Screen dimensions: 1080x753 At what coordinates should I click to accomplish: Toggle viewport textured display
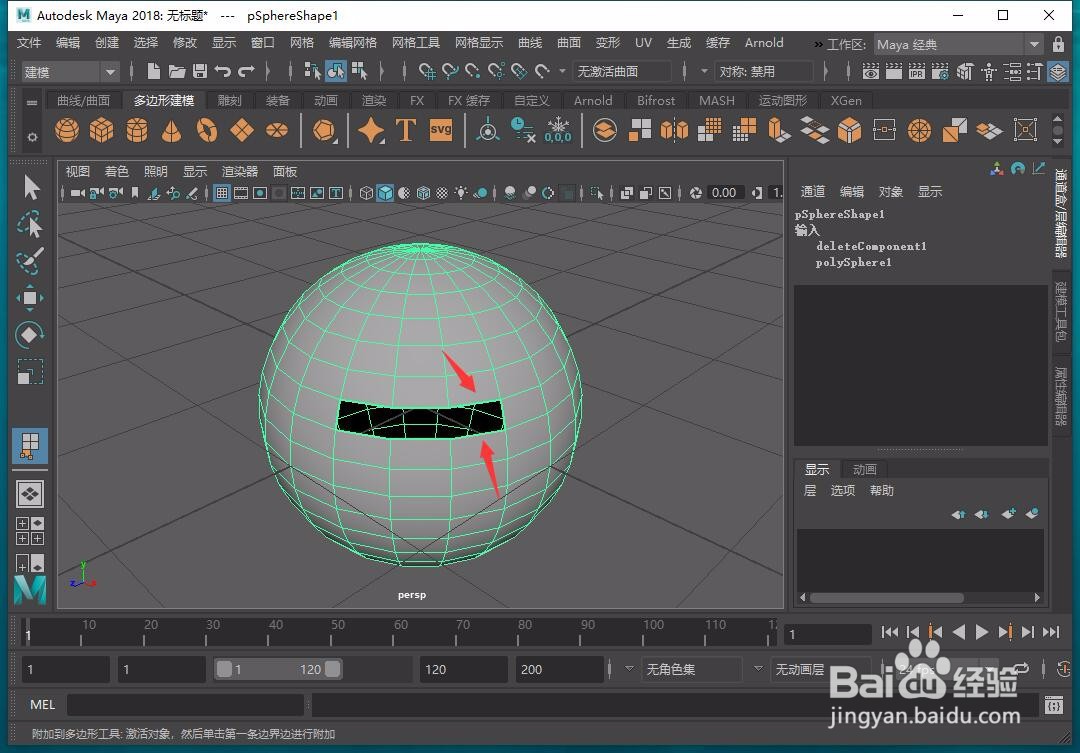pyautogui.click(x=442, y=193)
